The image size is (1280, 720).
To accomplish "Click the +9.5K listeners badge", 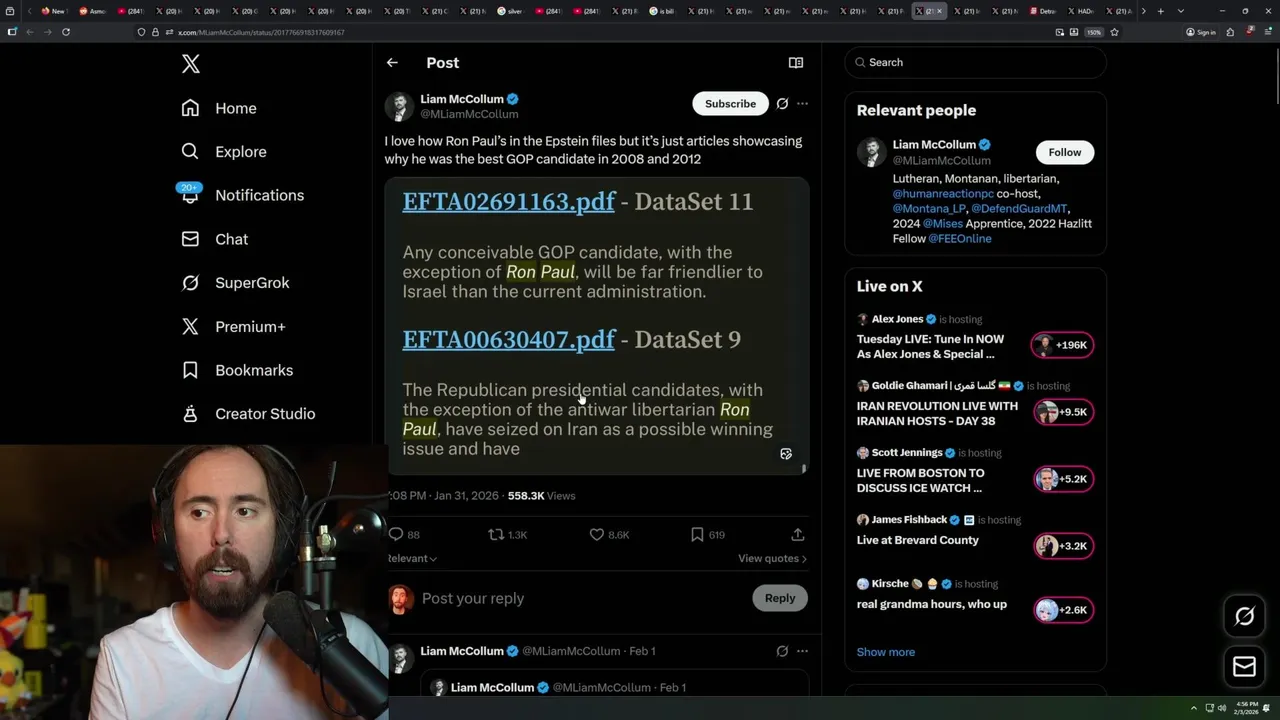I will click(1064, 412).
